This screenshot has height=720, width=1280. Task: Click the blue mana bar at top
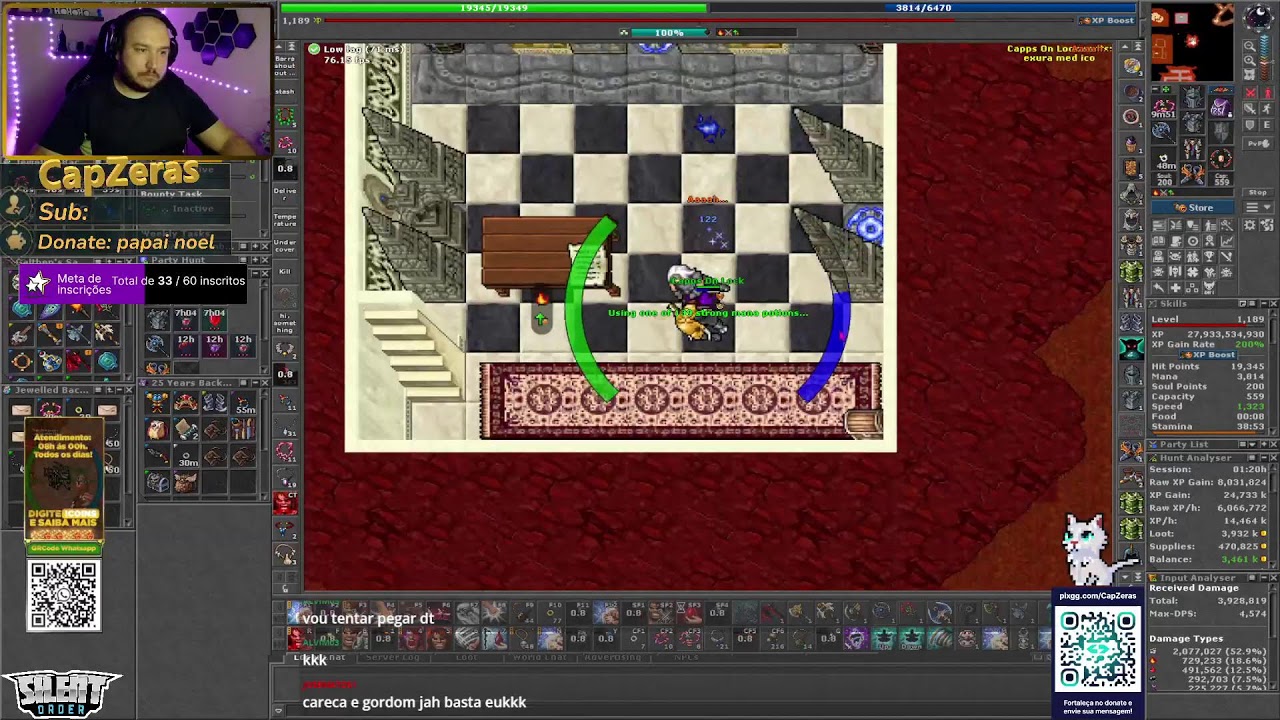click(x=923, y=8)
